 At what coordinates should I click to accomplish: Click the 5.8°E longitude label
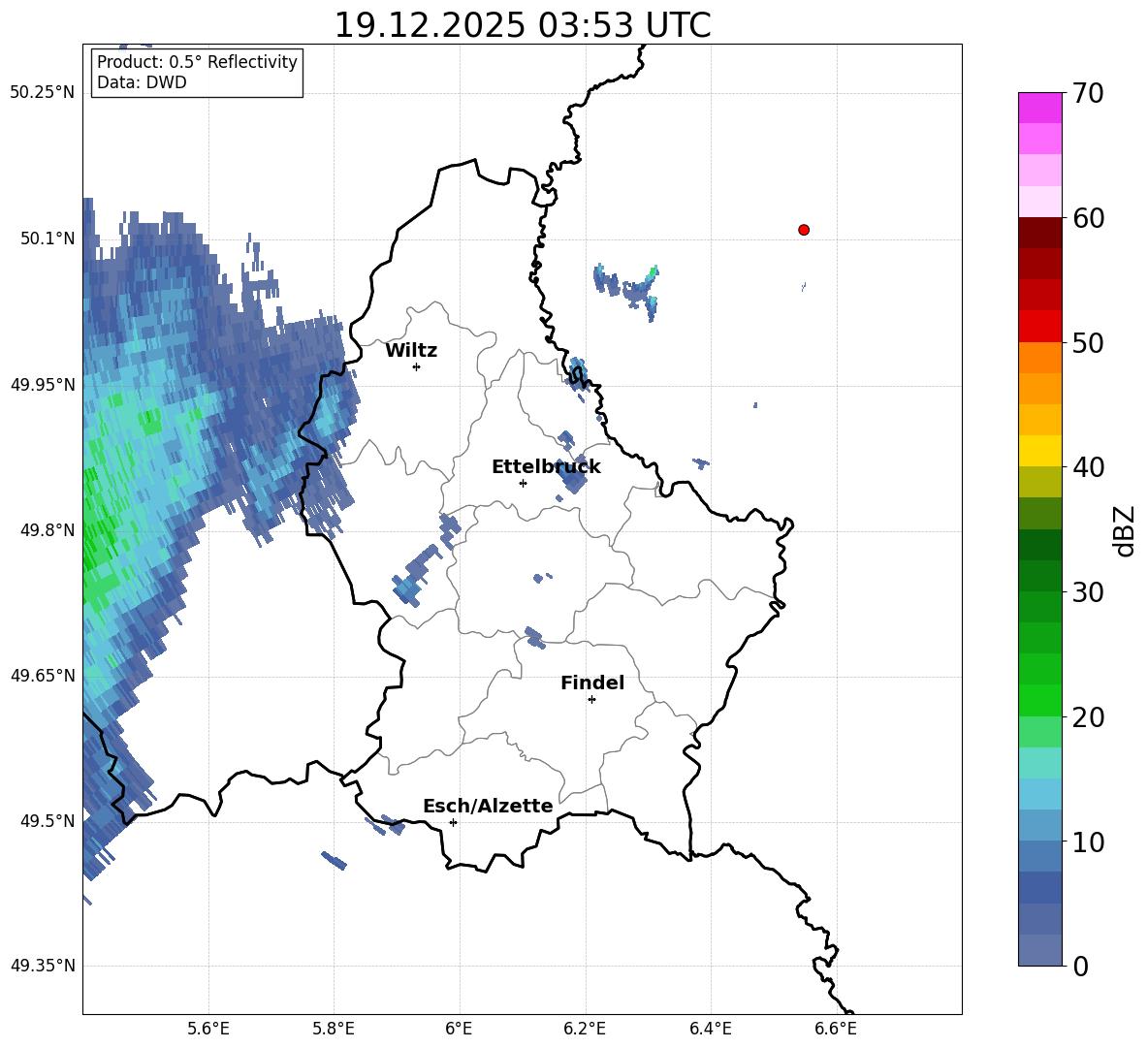coord(334,1029)
